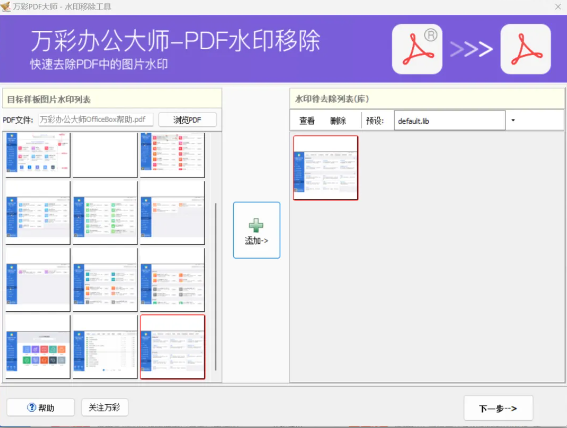
Task: Click the 预设 label
Action: coord(375,121)
